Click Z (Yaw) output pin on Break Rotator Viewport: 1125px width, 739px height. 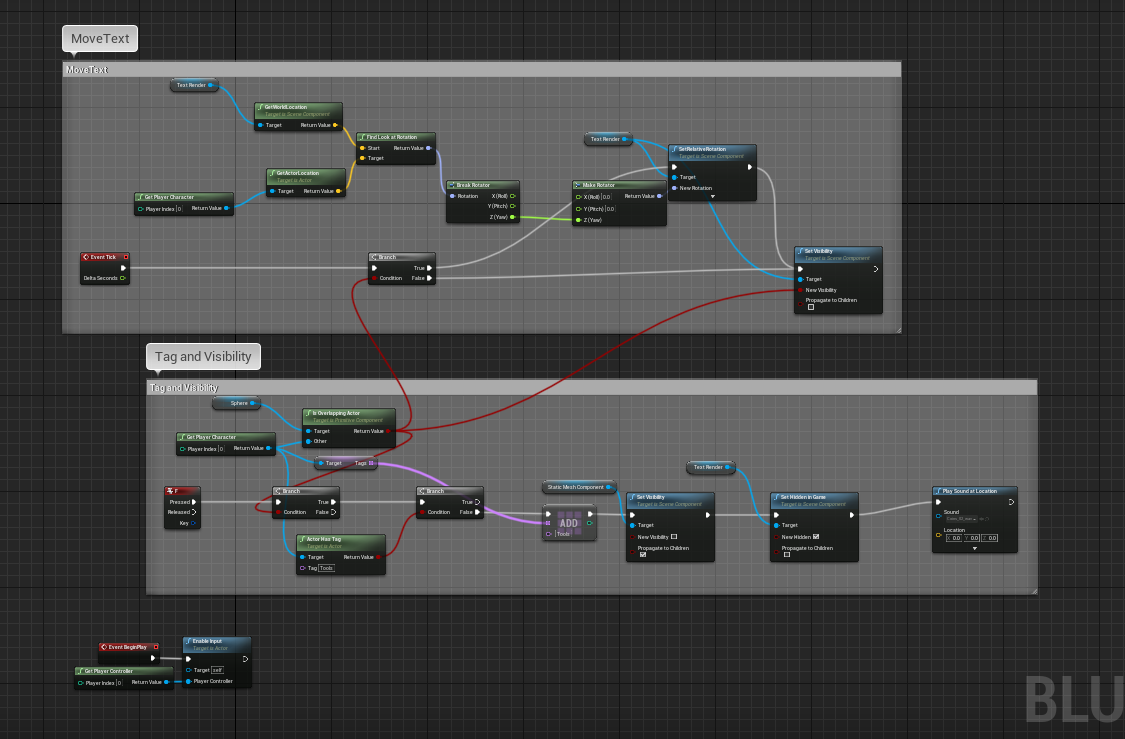coord(513,217)
